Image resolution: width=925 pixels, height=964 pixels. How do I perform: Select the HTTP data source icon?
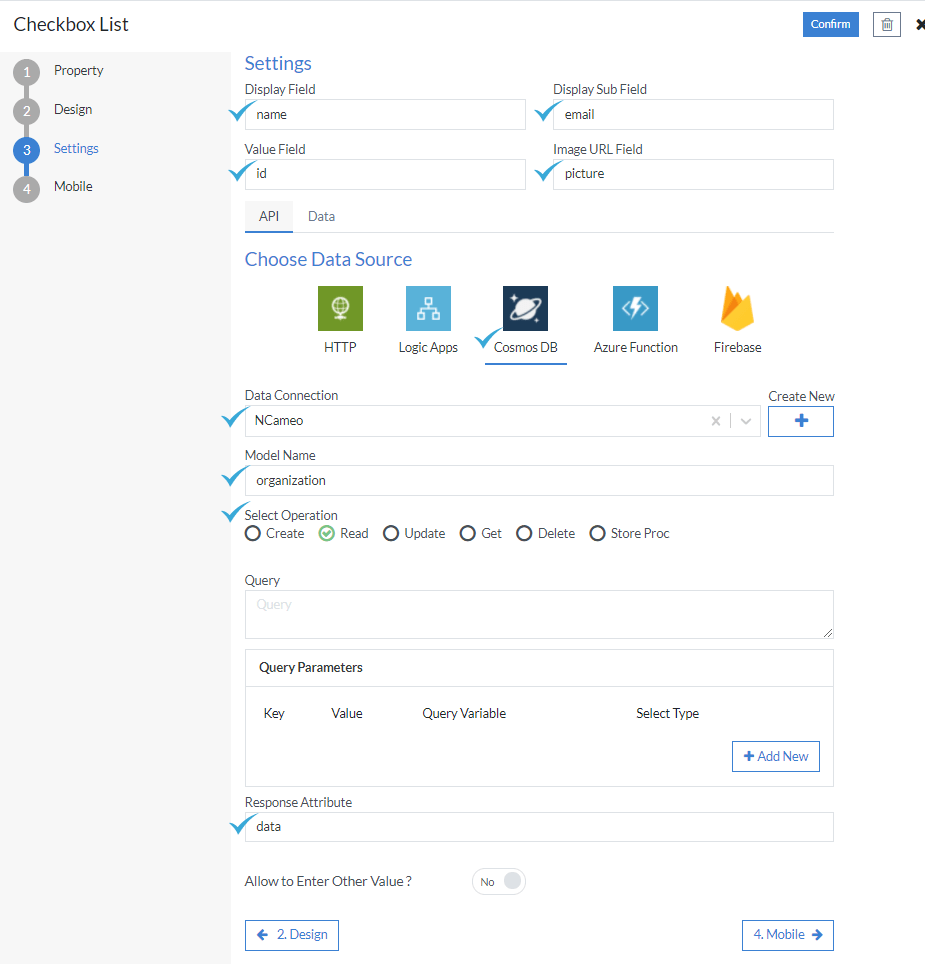(340, 308)
